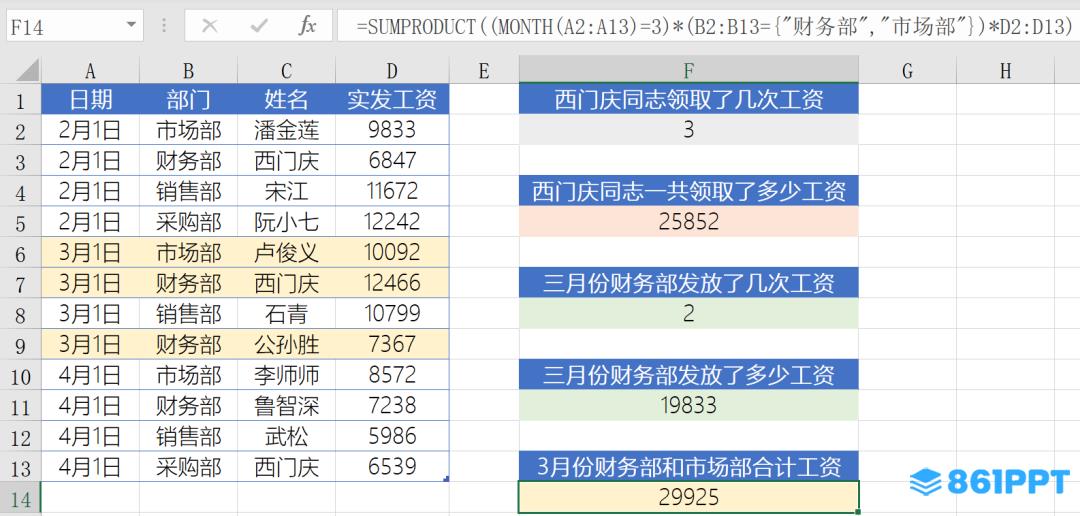Click cell with name 宋江
This screenshot has width=1080, height=516.
tap(287, 191)
